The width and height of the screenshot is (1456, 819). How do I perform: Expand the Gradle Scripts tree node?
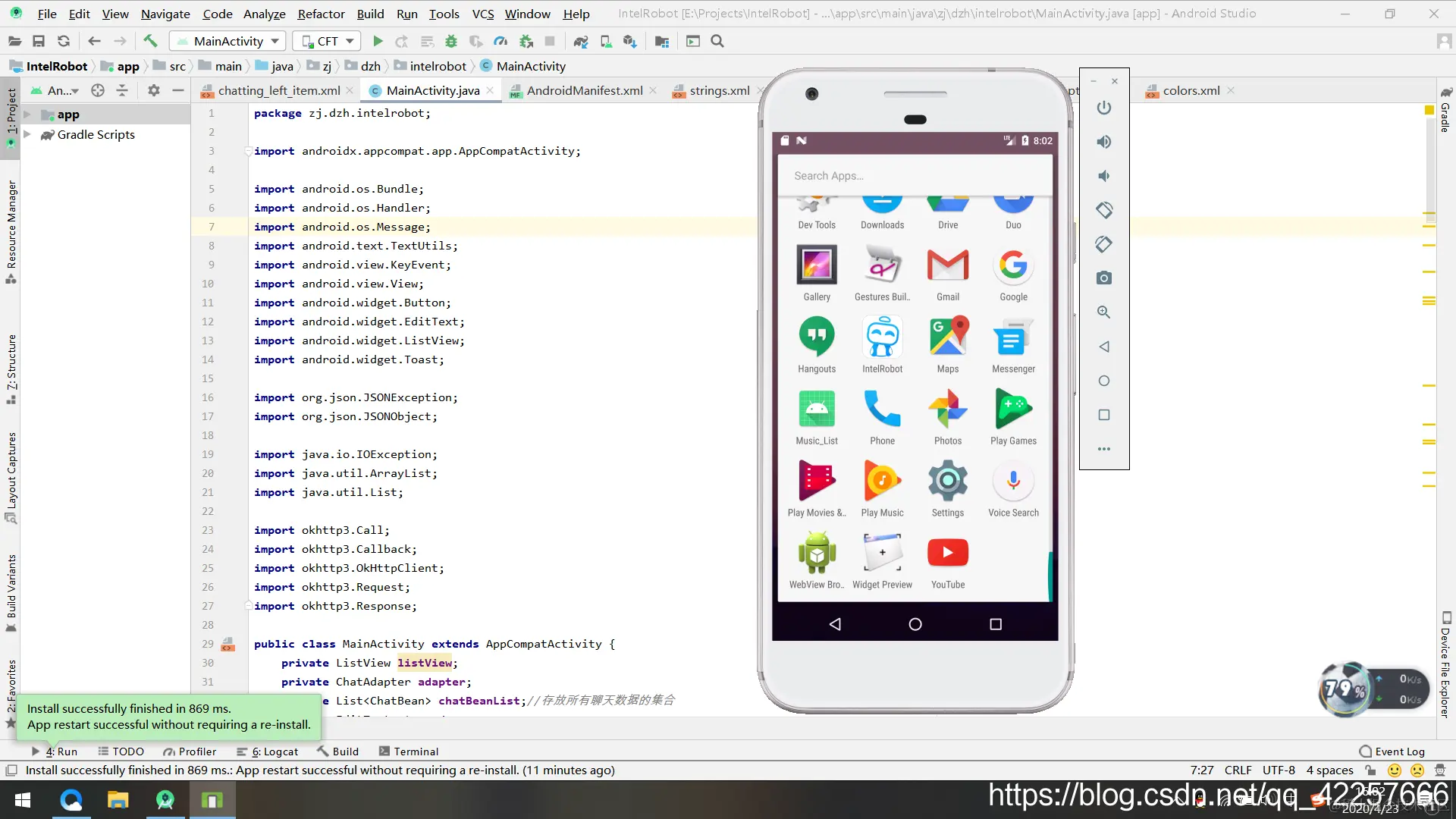pyautogui.click(x=27, y=135)
